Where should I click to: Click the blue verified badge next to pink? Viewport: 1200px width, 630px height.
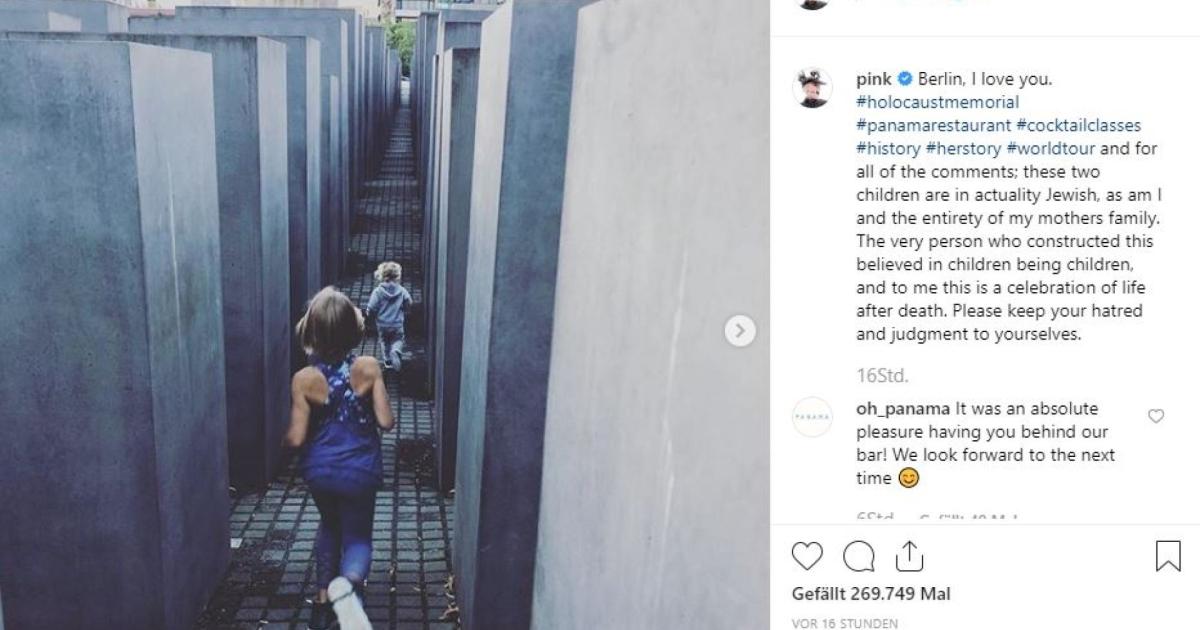point(904,79)
